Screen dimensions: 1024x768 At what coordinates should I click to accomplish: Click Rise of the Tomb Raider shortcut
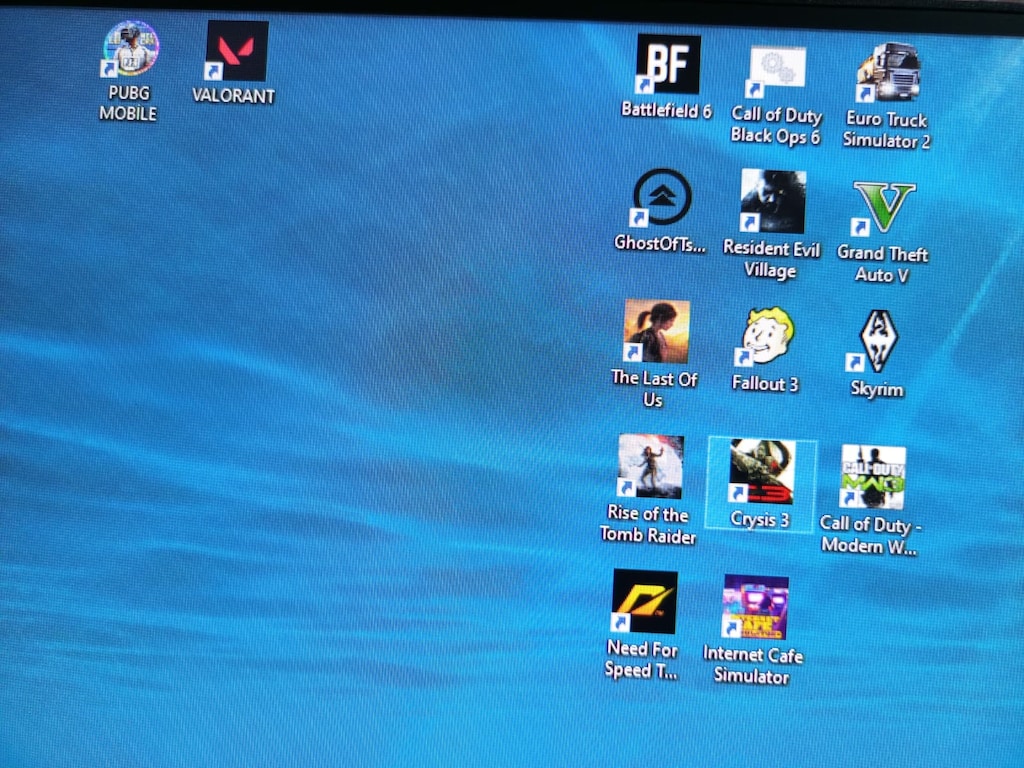click(x=650, y=466)
